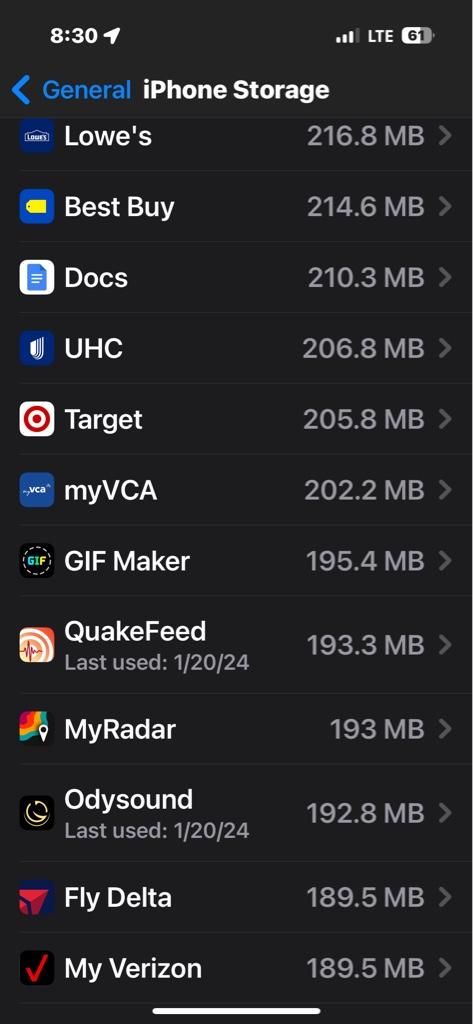Tap the MyRadar app icon
Image resolution: width=473 pixels, height=1024 pixels.
click(37, 729)
